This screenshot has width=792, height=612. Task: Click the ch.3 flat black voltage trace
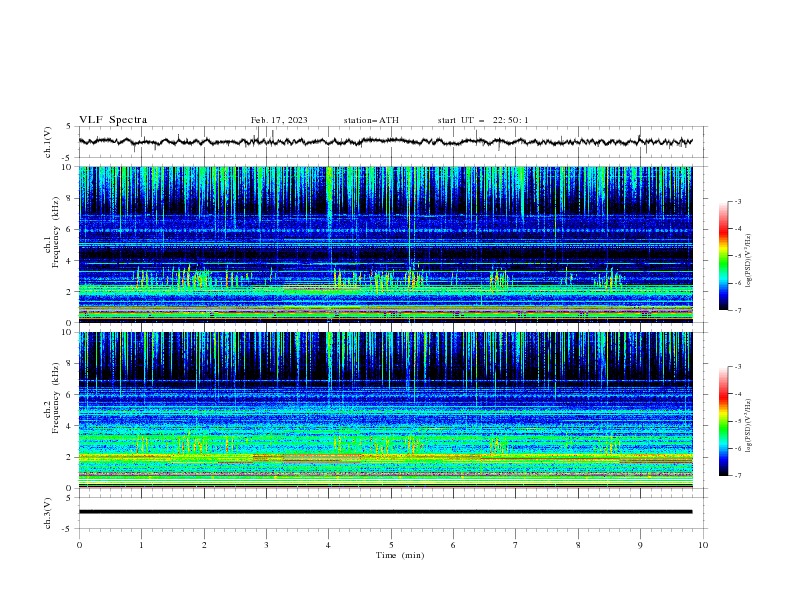[x=385, y=512]
